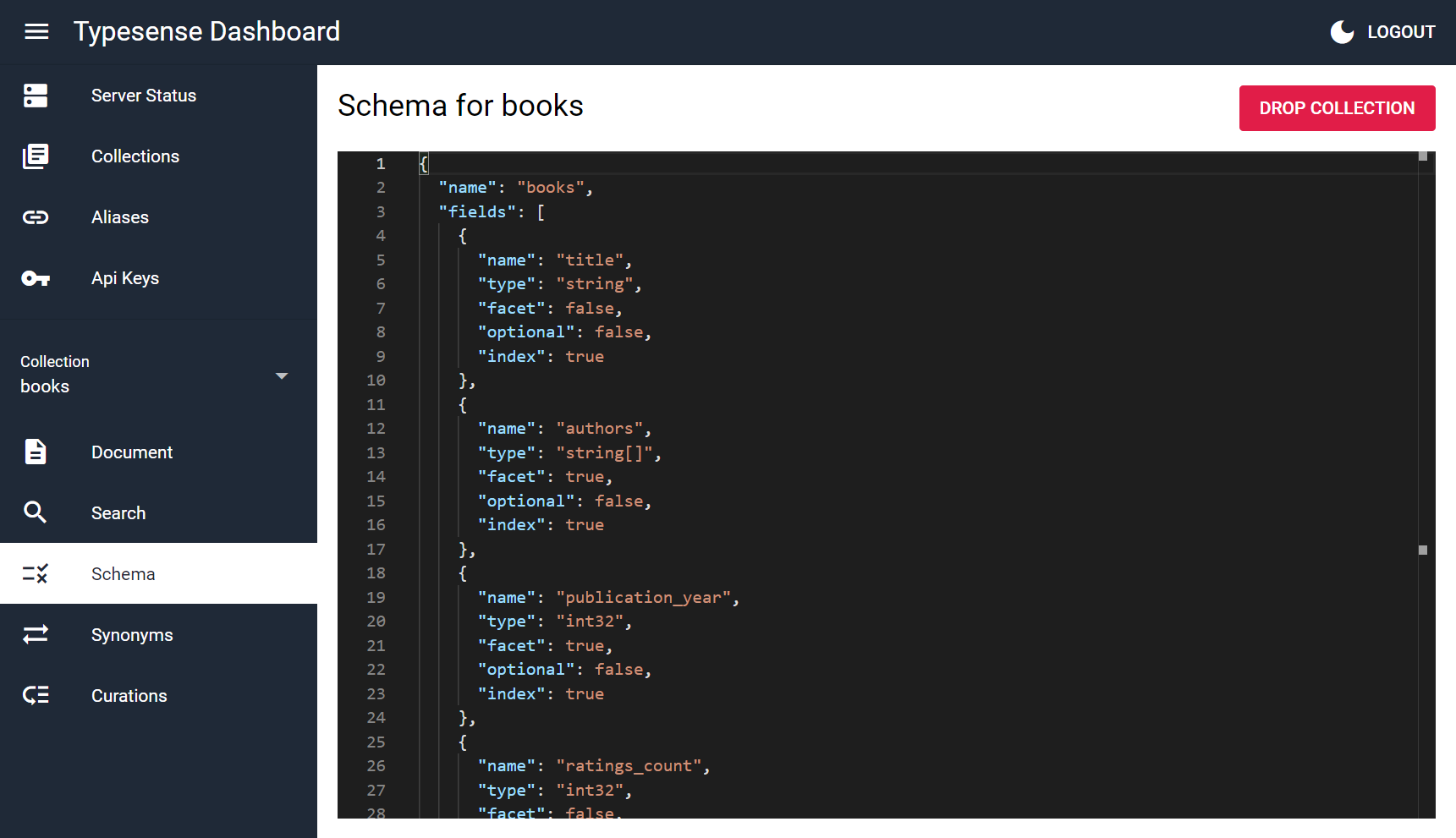Click the "fields" key on line 3
The width and height of the screenshot is (1456, 838).
point(477,212)
